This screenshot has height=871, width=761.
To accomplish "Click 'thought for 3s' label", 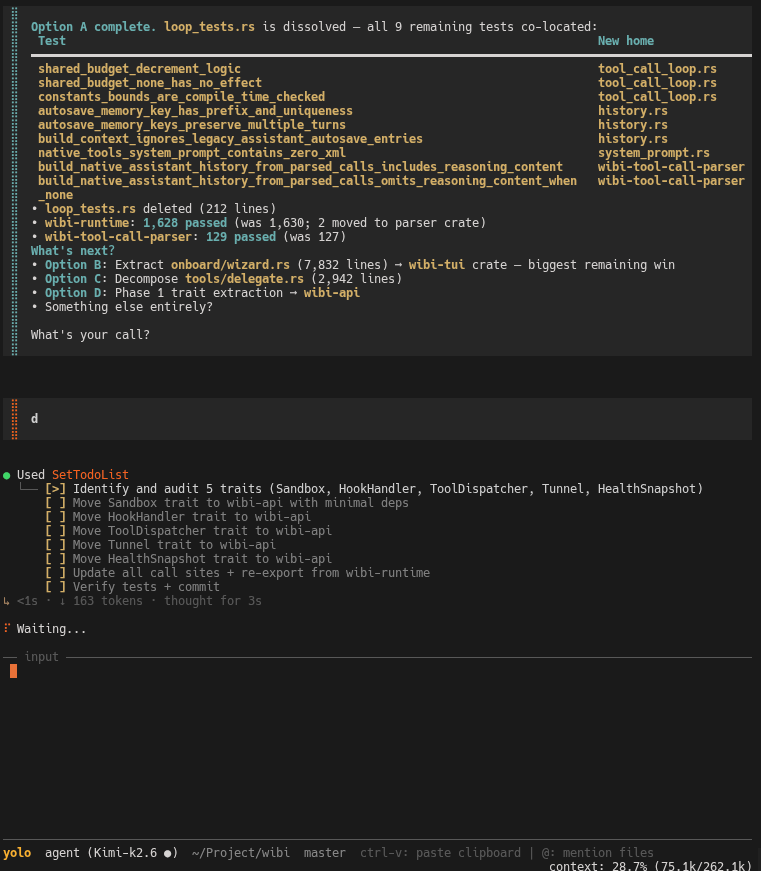I will click(x=213, y=601).
